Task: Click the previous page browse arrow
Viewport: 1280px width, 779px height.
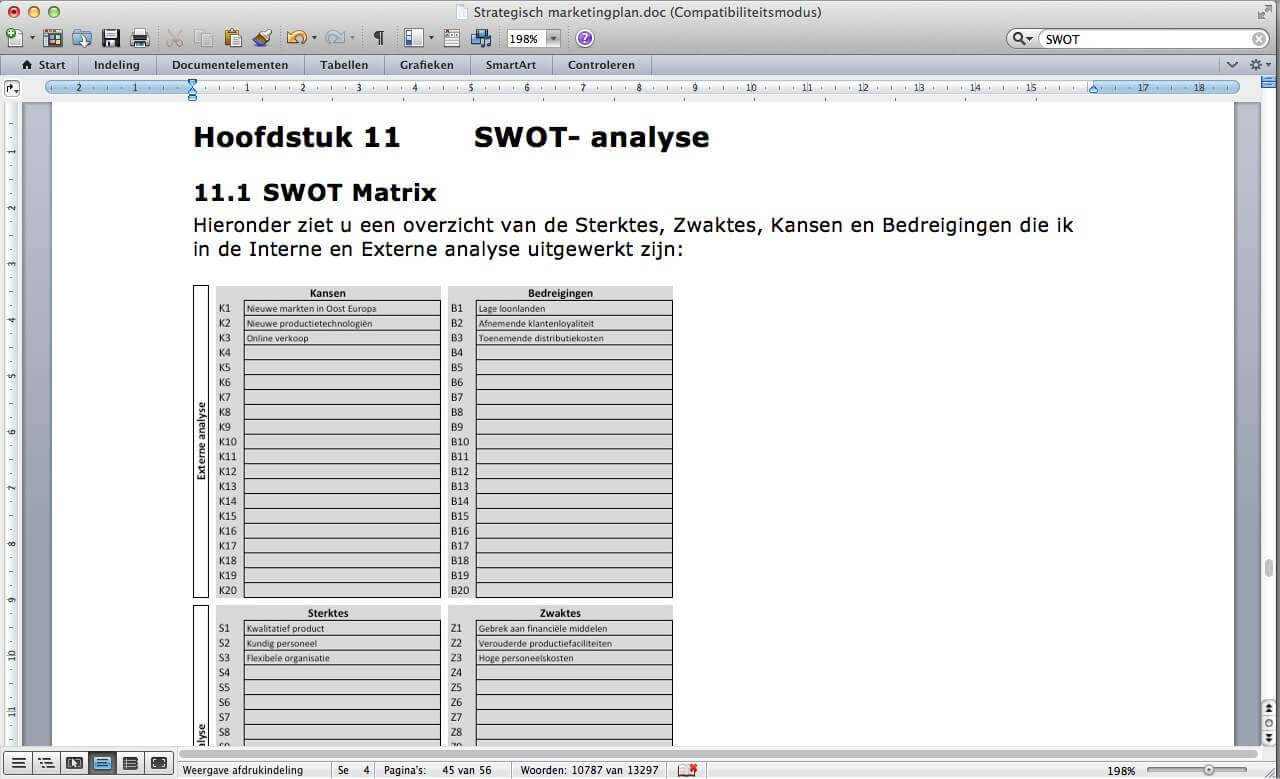Action: point(1269,708)
